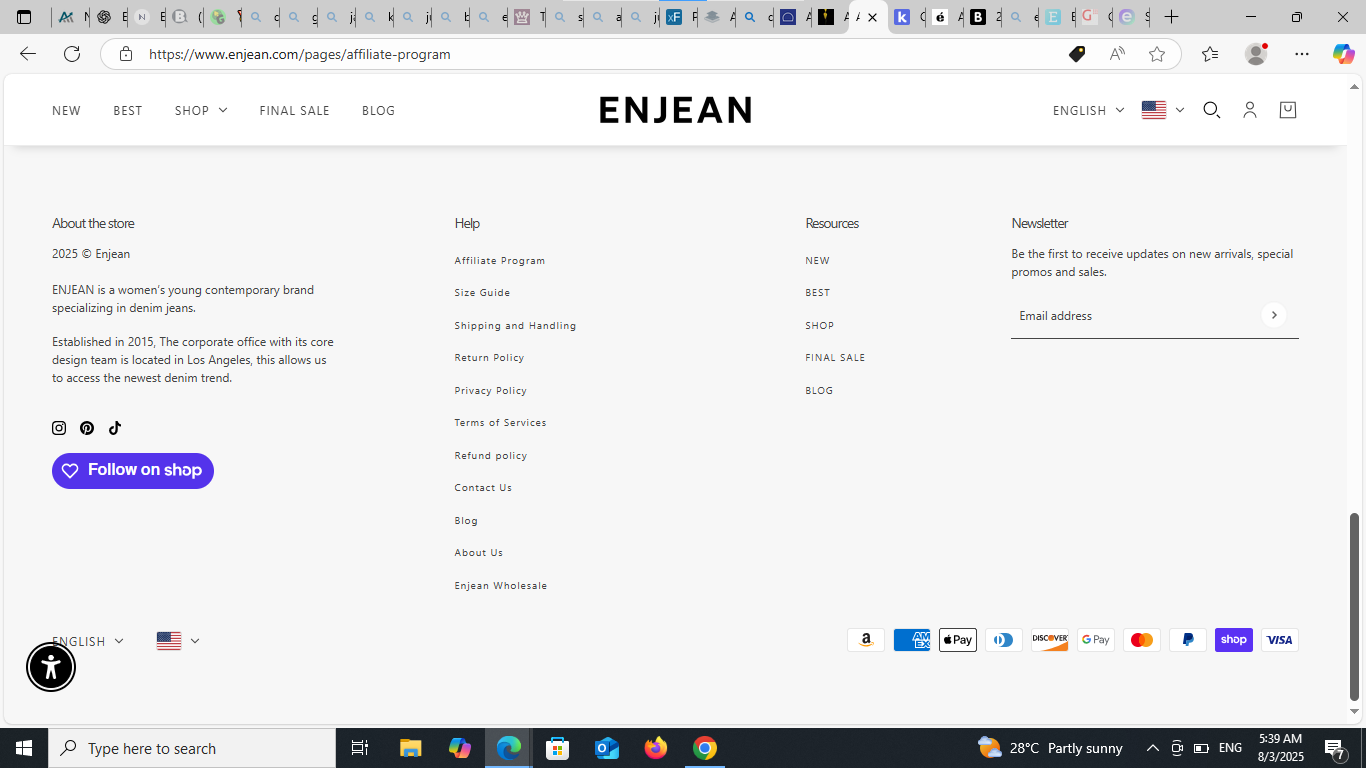Open the Privacy Policy link
Viewport: 1366px width, 768px height.
[x=490, y=391]
